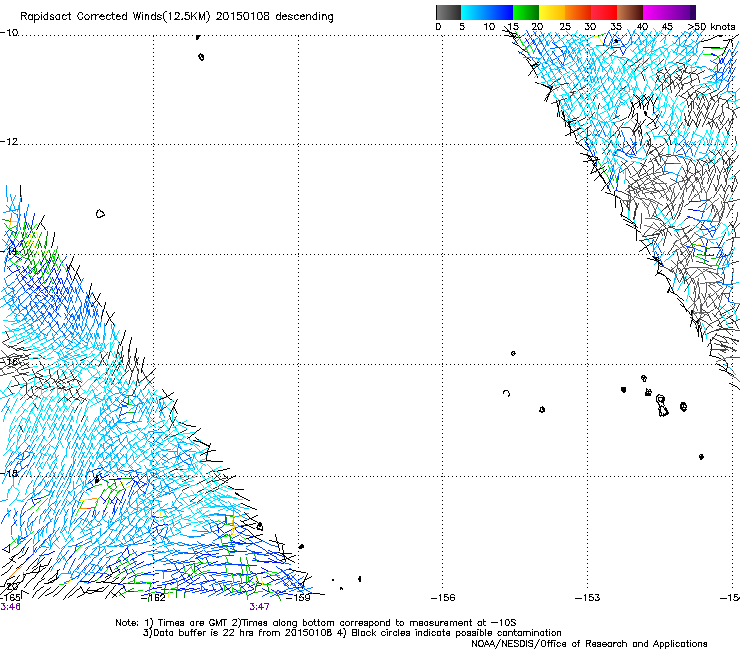Click the '>50 knots' legend label
The image size is (740, 650).
711,27
